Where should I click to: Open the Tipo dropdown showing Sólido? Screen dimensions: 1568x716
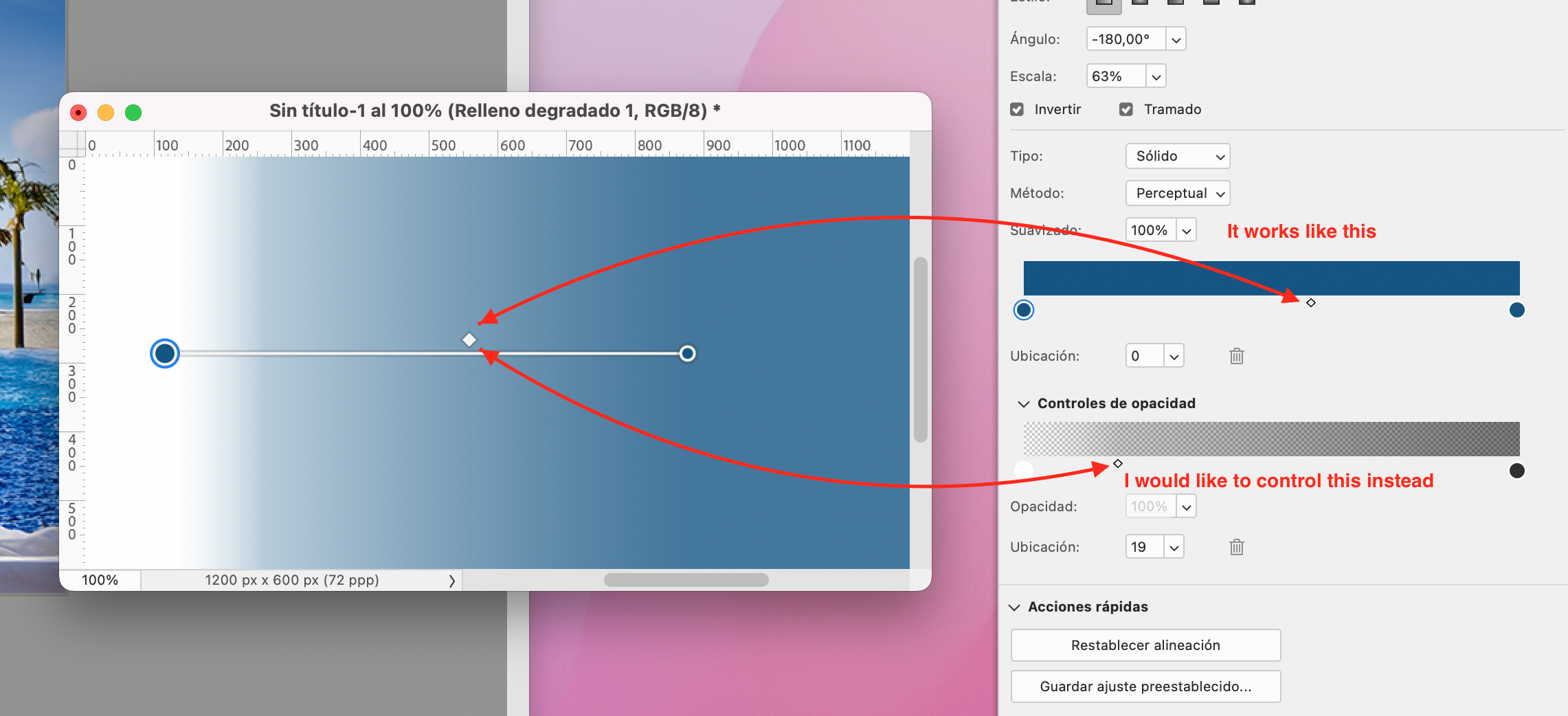click(x=1177, y=156)
